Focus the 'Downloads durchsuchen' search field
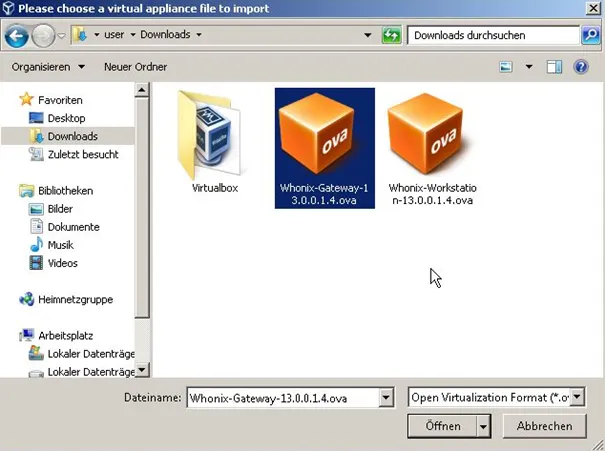605x451 pixels. 493,35
